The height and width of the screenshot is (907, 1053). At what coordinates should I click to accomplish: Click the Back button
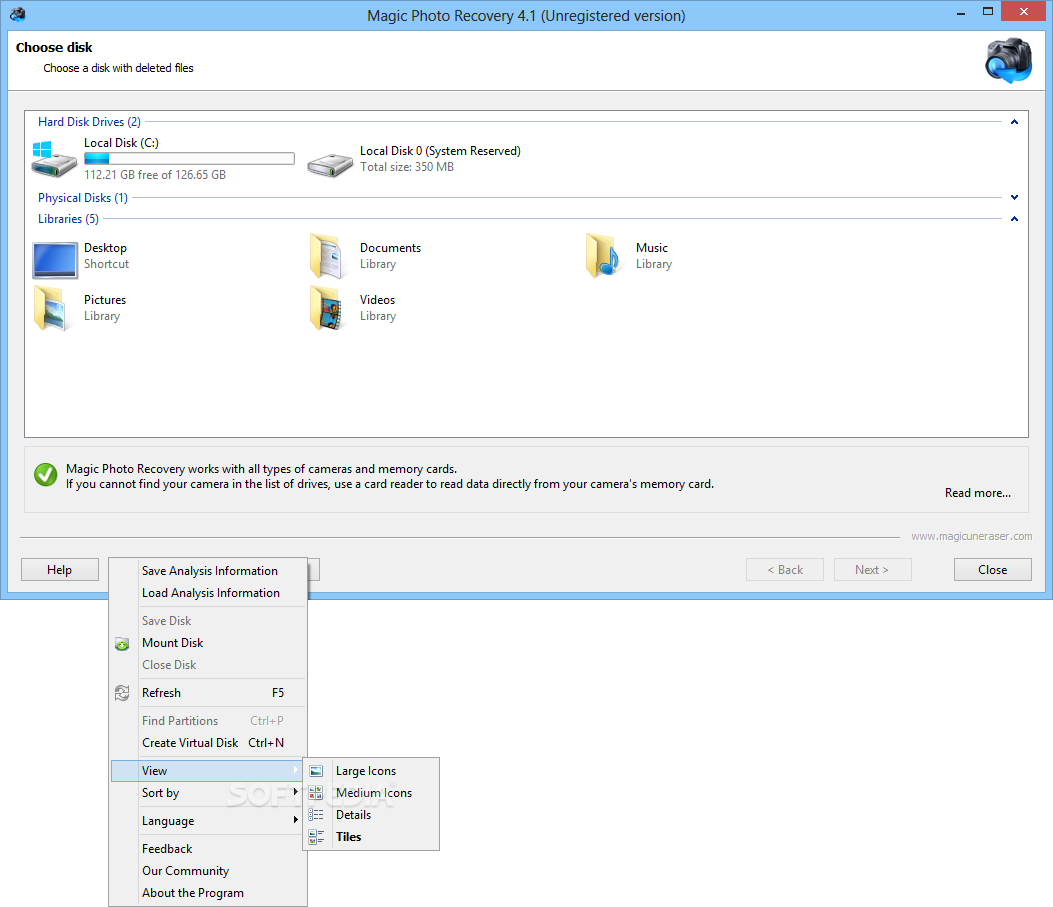pos(785,569)
